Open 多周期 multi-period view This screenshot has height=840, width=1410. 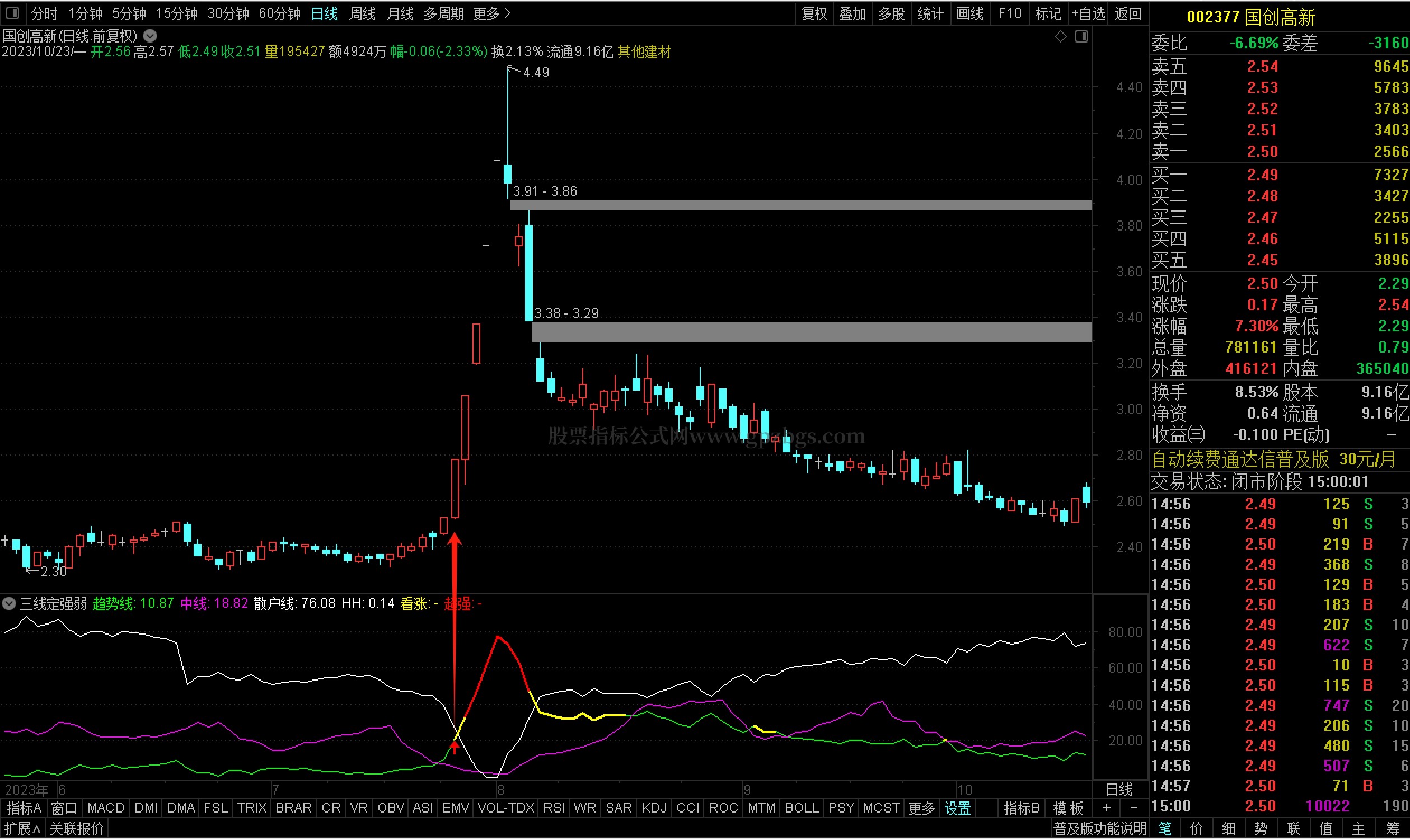tap(444, 13)
